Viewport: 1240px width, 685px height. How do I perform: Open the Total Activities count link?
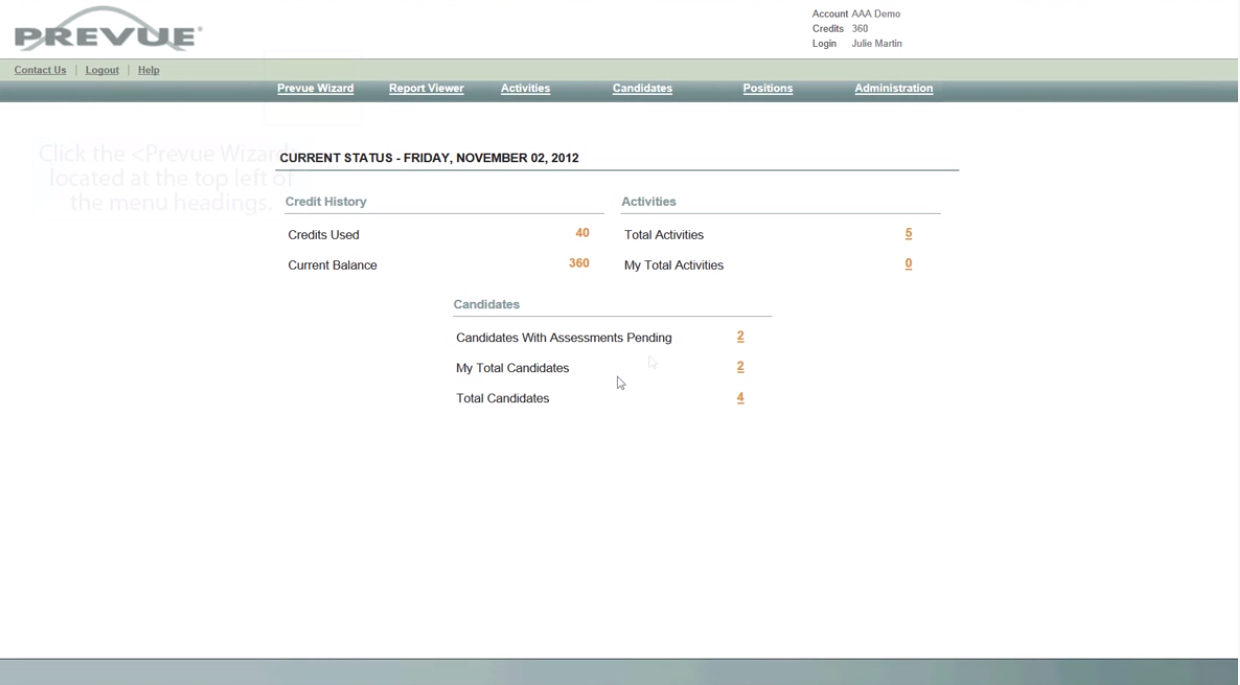point(906,234)
